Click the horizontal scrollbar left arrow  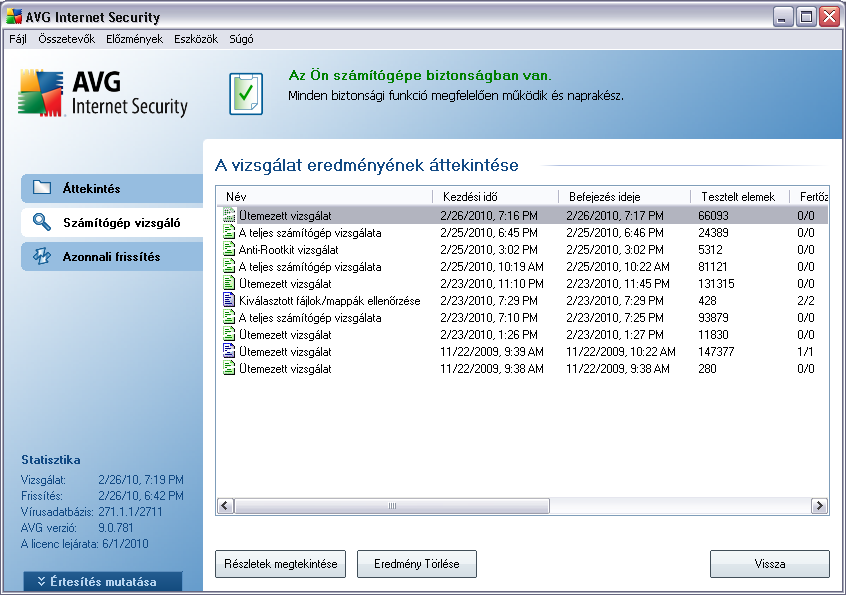point(226,506)
